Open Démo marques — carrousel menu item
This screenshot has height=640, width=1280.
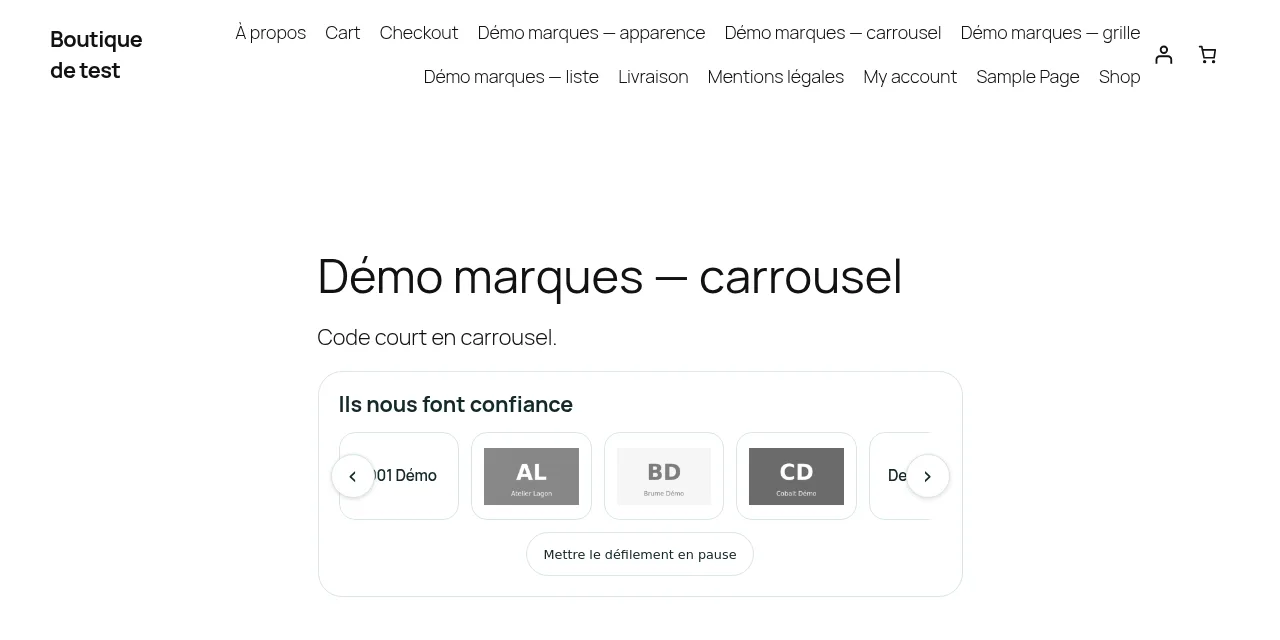pyautogui.click(x=833, y=33)
